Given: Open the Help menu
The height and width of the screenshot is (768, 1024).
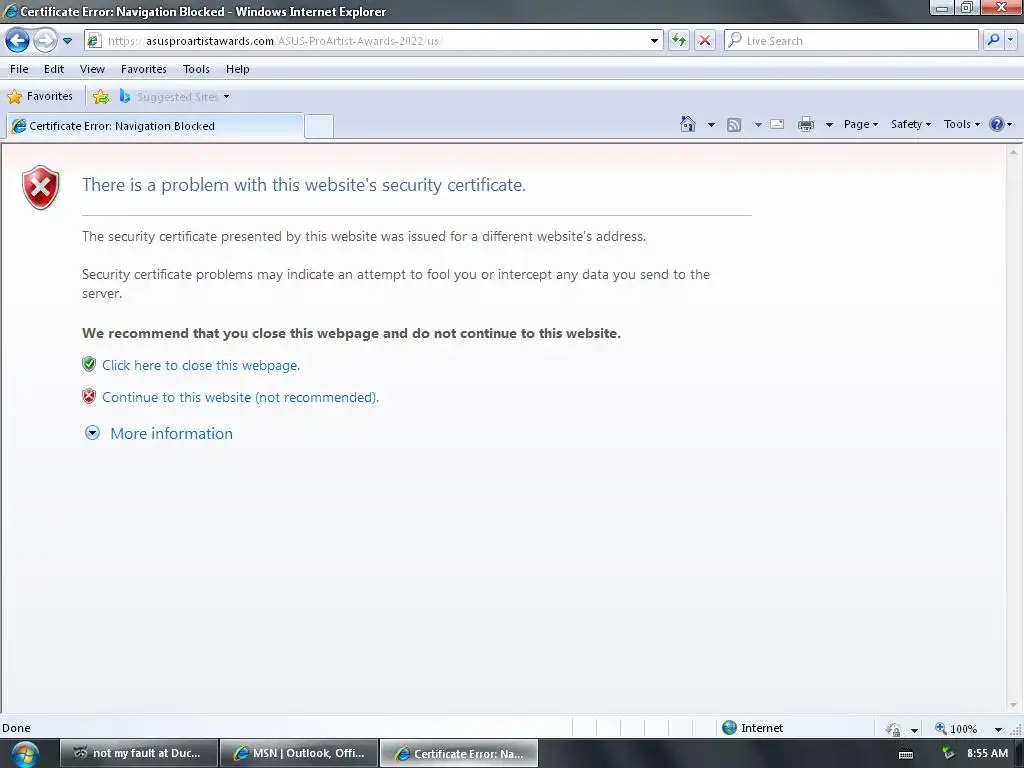Looking at the screenshot, I should pos(238,69).
